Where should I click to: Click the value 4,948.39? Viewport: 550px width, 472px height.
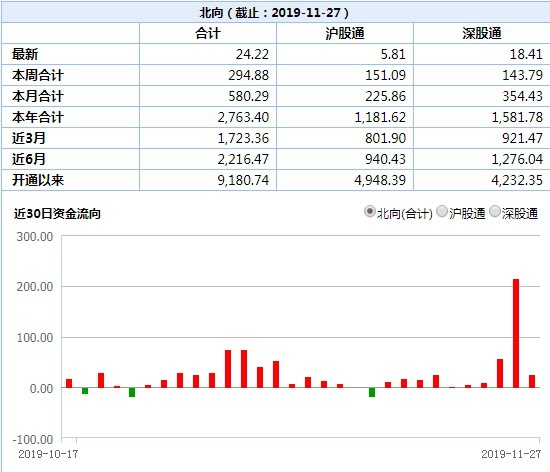[380, 180]
